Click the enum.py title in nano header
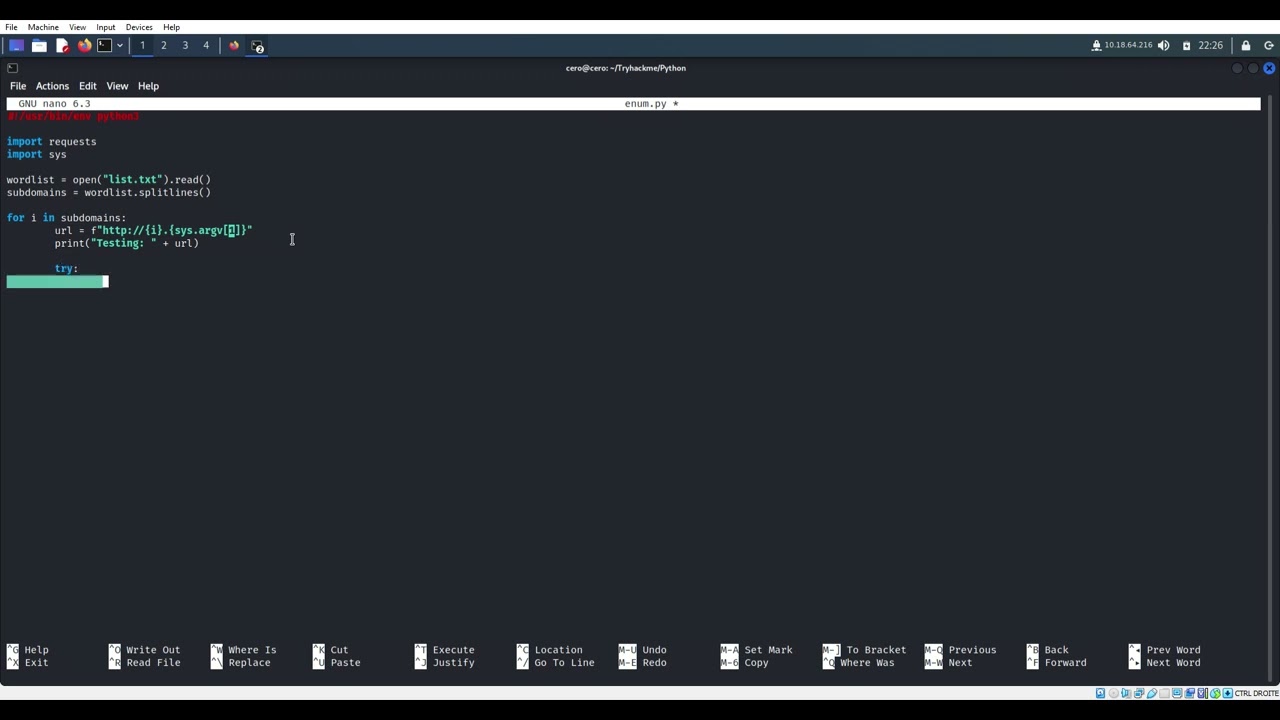This screenshot has width=1280, height=720. [x=651, y=104]
